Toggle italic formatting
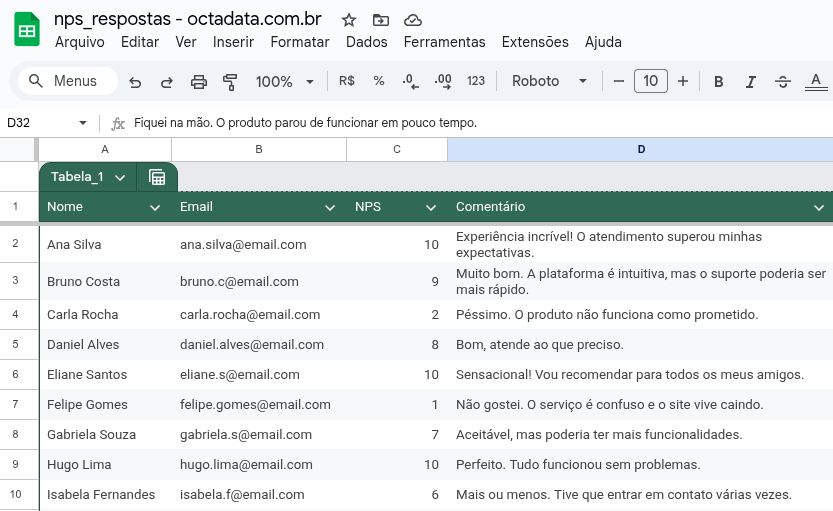 click(x=750, y=82)
